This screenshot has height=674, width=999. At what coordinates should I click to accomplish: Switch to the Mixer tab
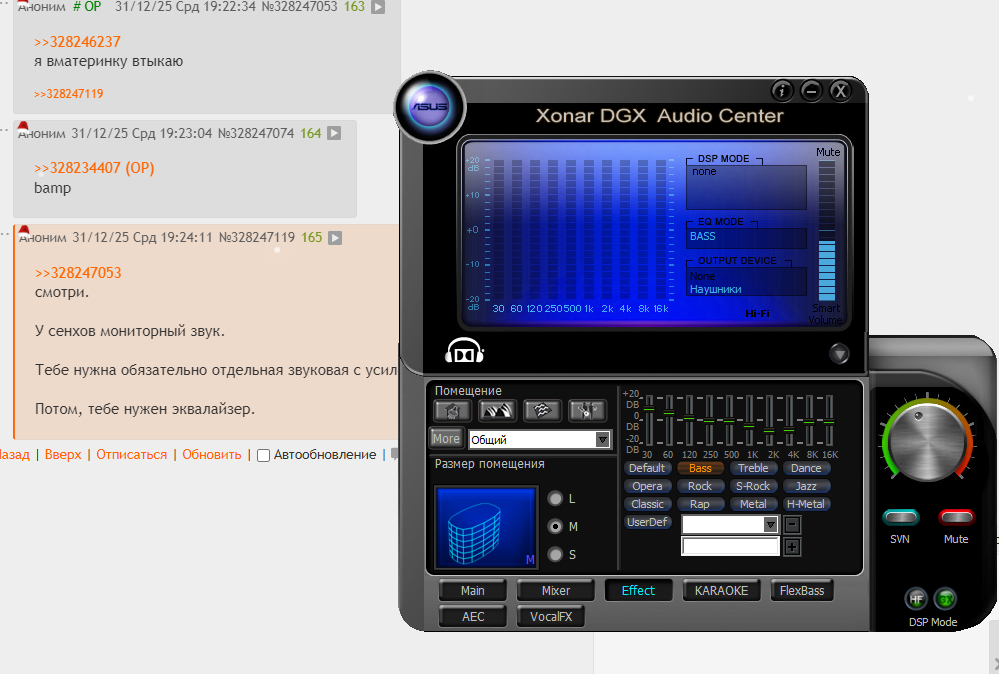click(x=556, y=591)
